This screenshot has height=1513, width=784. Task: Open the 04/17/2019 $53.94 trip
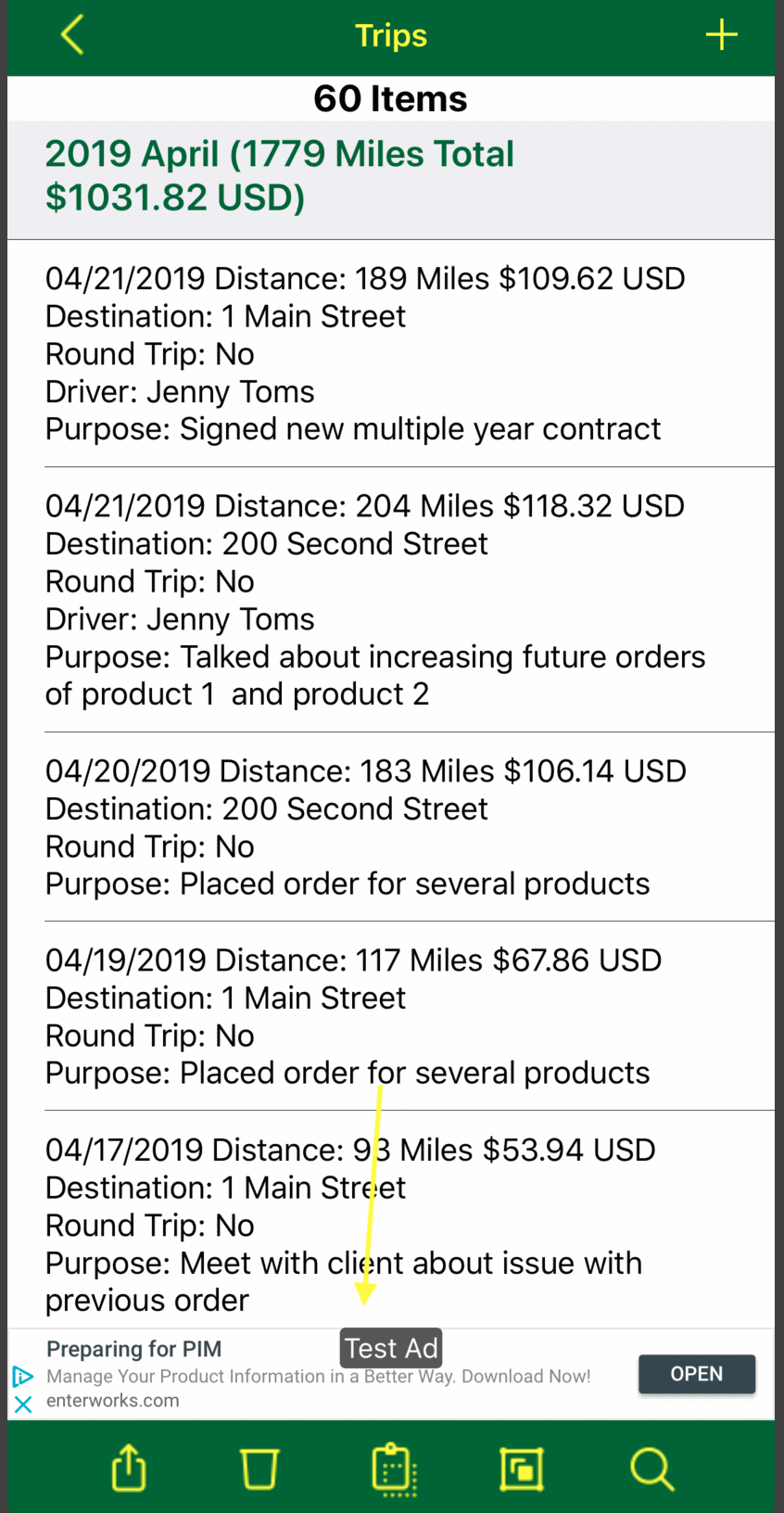391,1224
